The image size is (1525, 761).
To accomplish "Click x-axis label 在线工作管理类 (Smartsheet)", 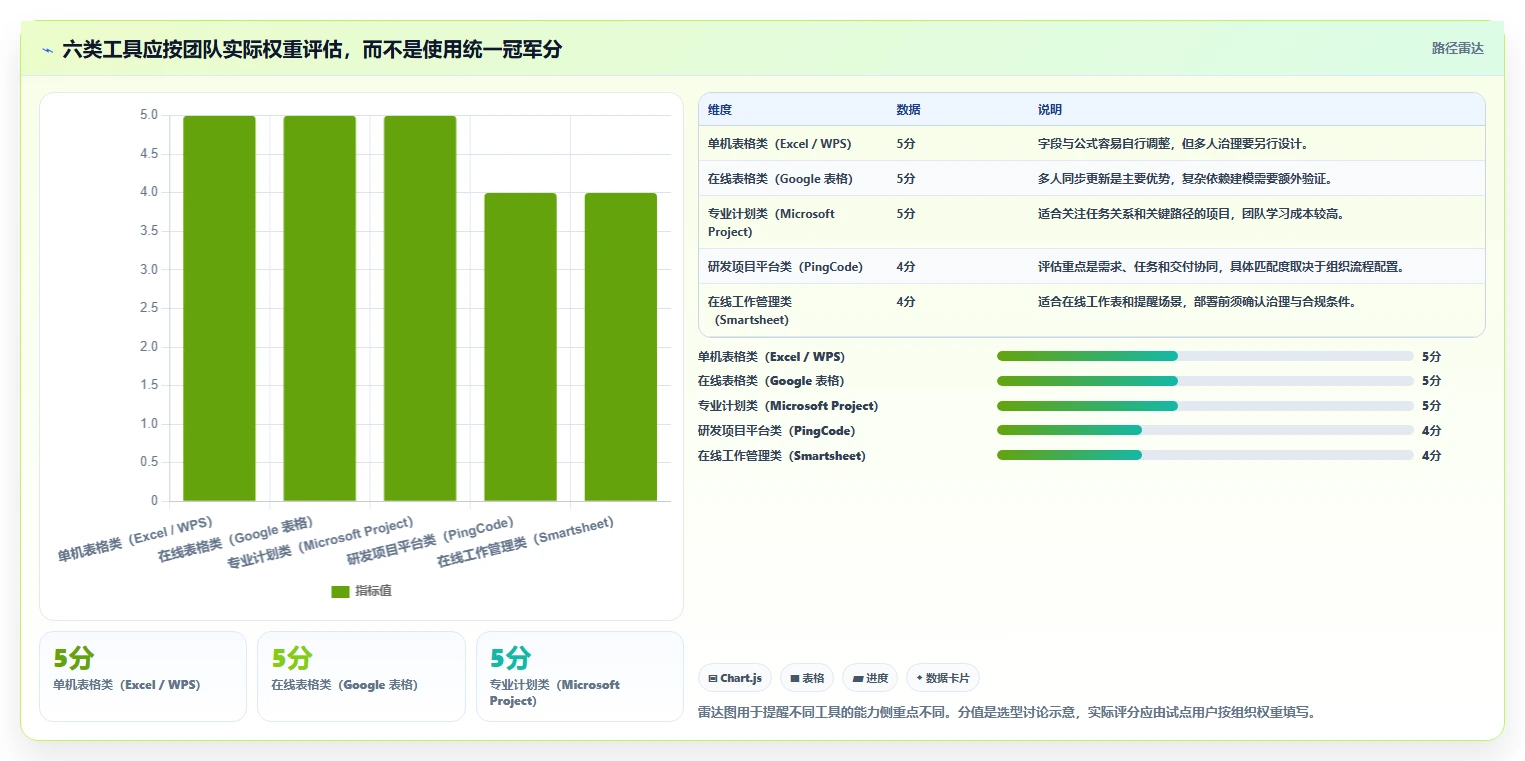I will pyautogui.click(x=525, y=543).
